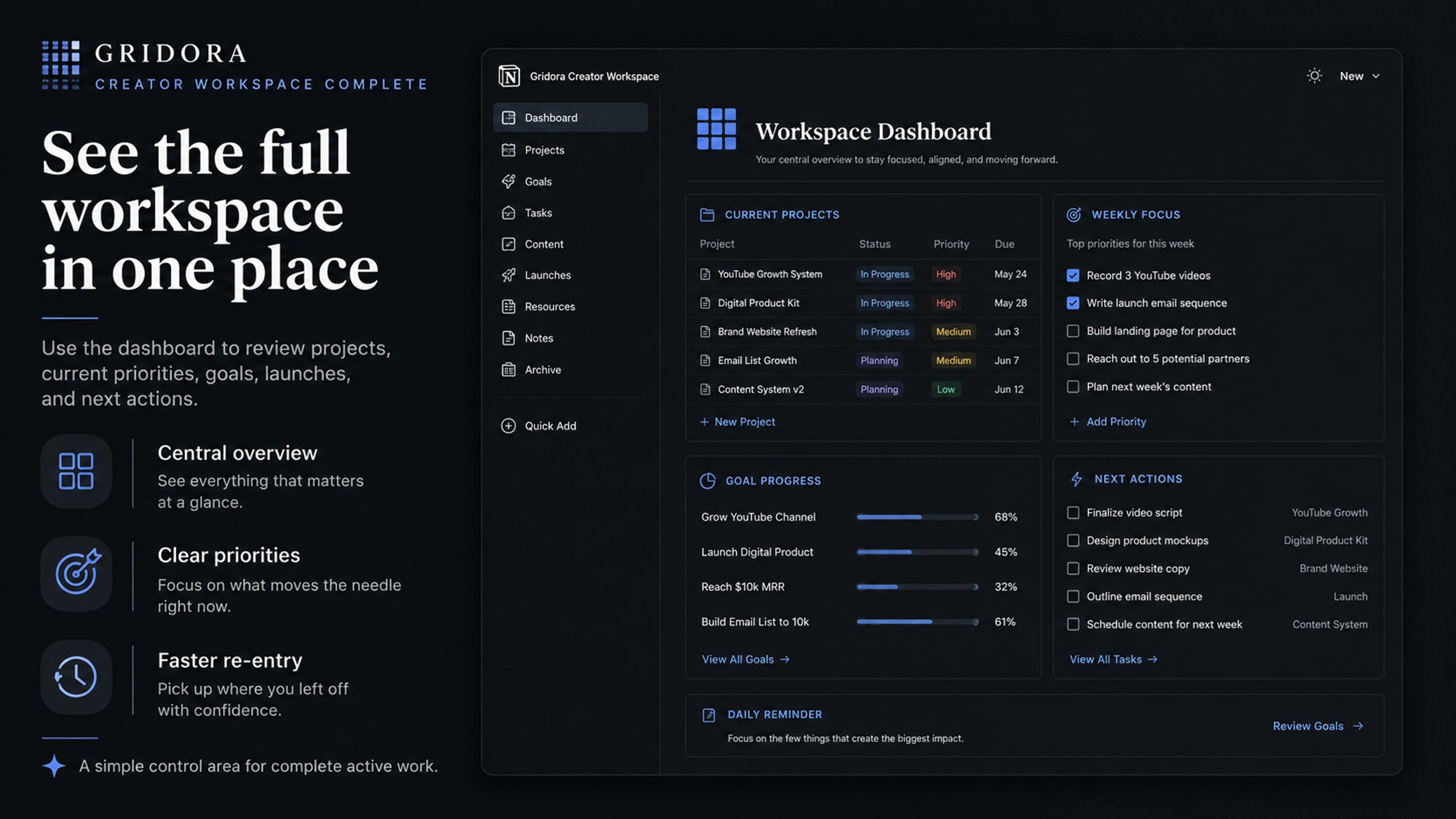Toggle light mode with the sun icon

(1314, 76)
